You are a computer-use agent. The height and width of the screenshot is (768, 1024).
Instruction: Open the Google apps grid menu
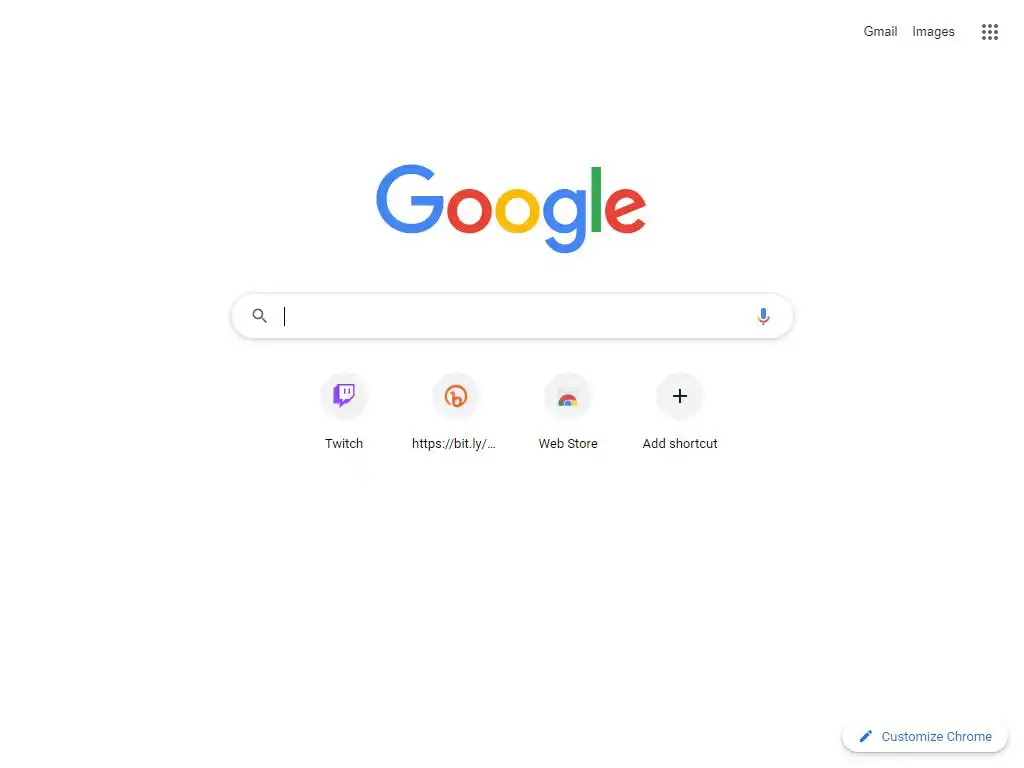989,31
